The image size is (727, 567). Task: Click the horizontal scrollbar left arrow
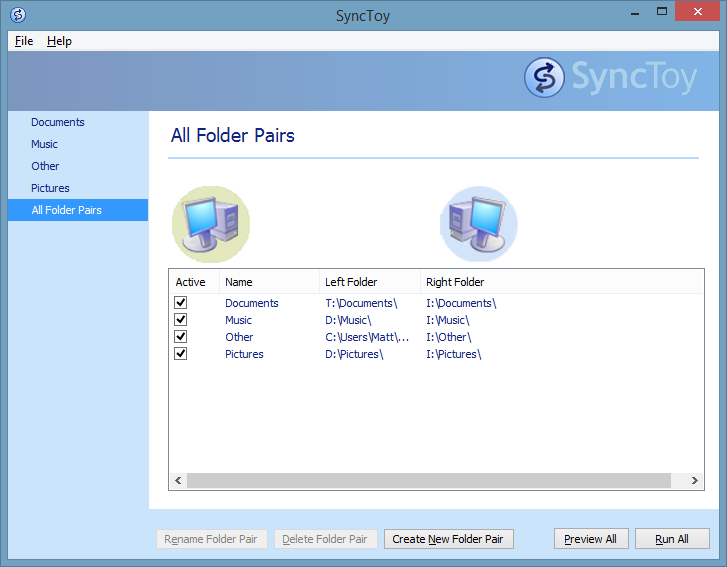pyautogui.click(x=178, y=480)
